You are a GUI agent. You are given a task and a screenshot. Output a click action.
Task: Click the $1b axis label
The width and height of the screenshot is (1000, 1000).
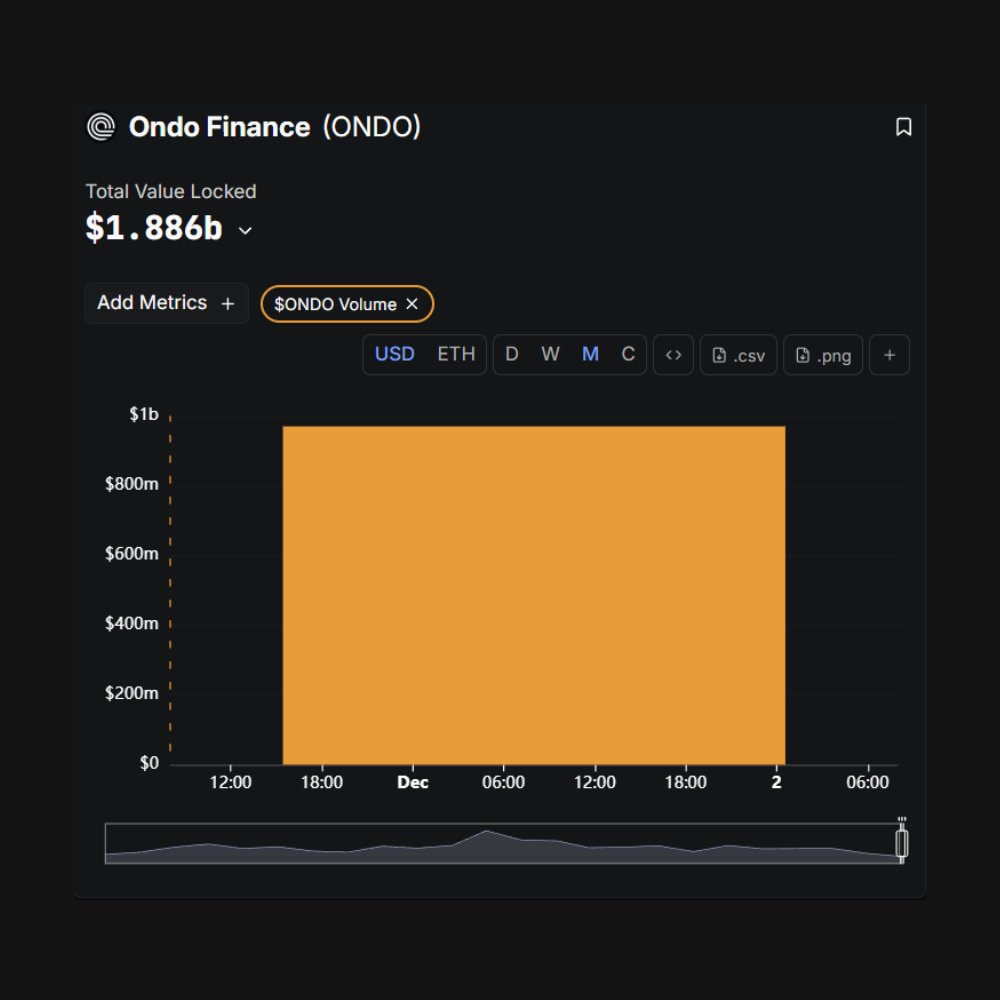(x=143, y=414)
